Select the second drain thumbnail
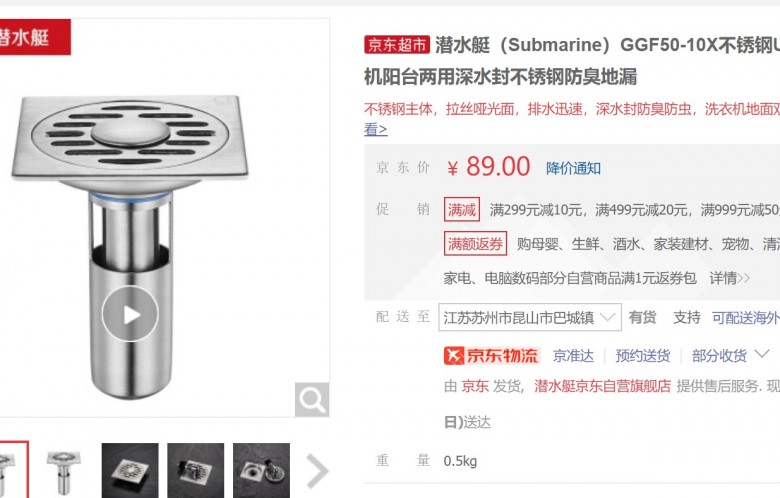The image size is (780, 498). (x=64, y=471)
